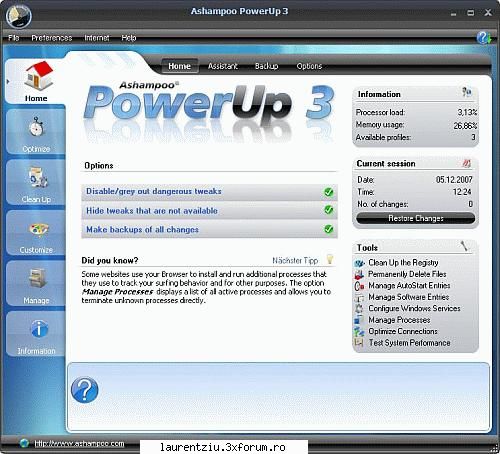This screenshot has height=454, width=500.
Task: Open Configure Windows Services tool
Action: tap(414, 308)
